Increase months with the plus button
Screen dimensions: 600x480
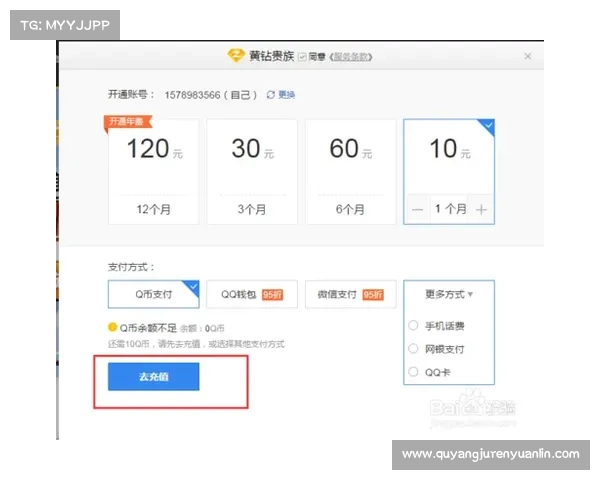tap(481, 209)
